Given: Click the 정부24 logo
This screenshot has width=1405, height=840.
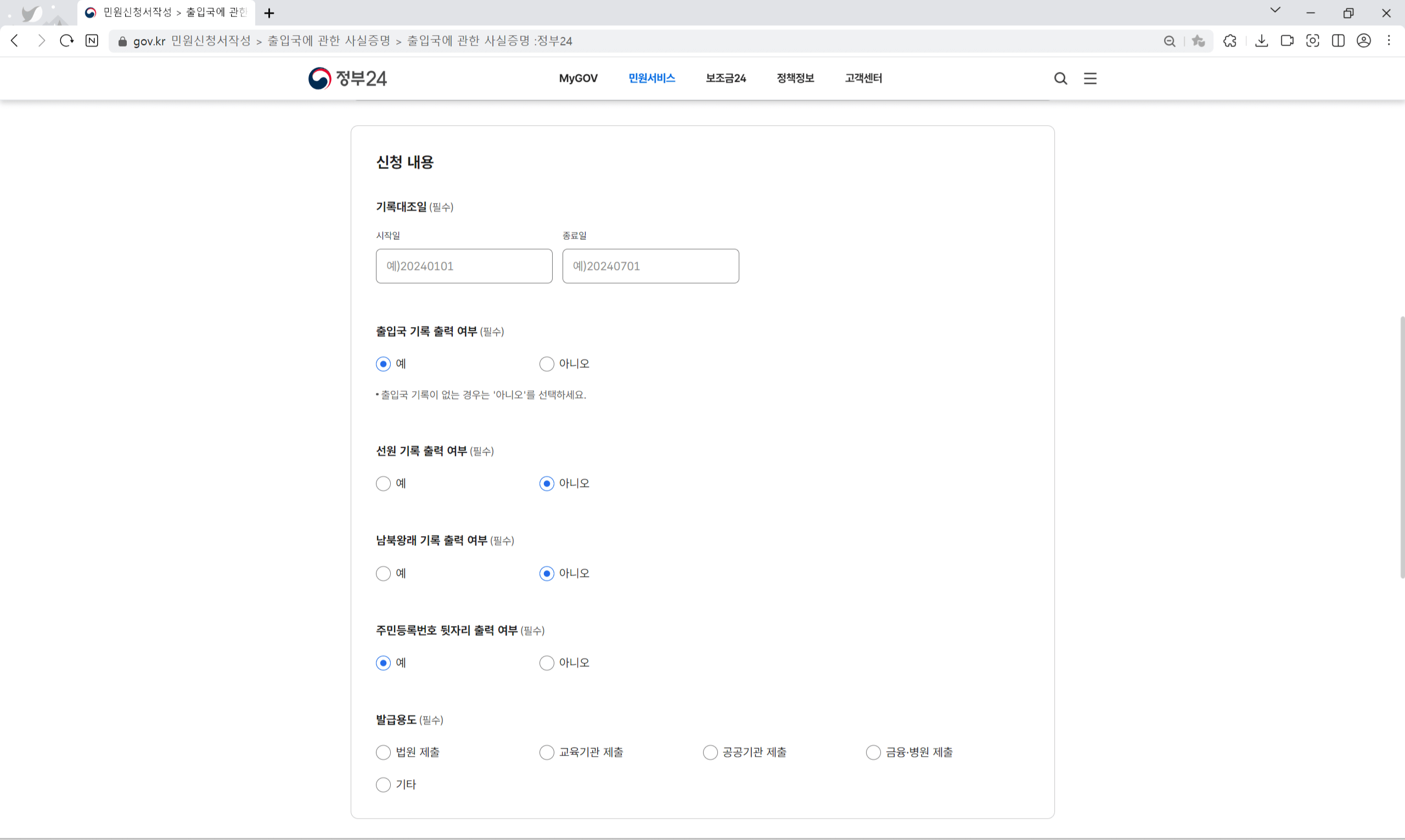Looking at the screenshot, I should (x=347, y=78).
